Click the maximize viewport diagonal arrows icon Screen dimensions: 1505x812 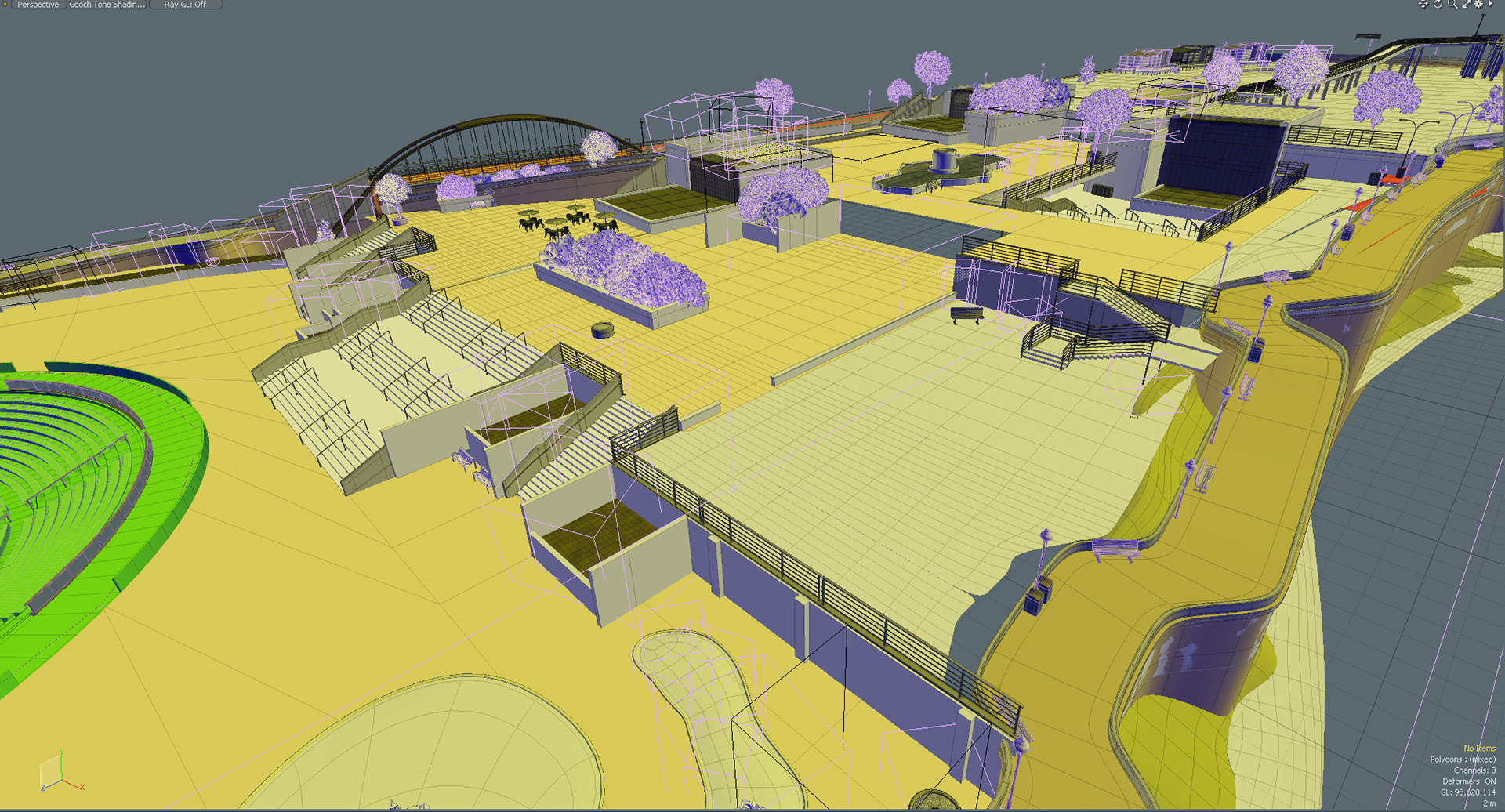pyautogui.click(x=1467, y=4)
